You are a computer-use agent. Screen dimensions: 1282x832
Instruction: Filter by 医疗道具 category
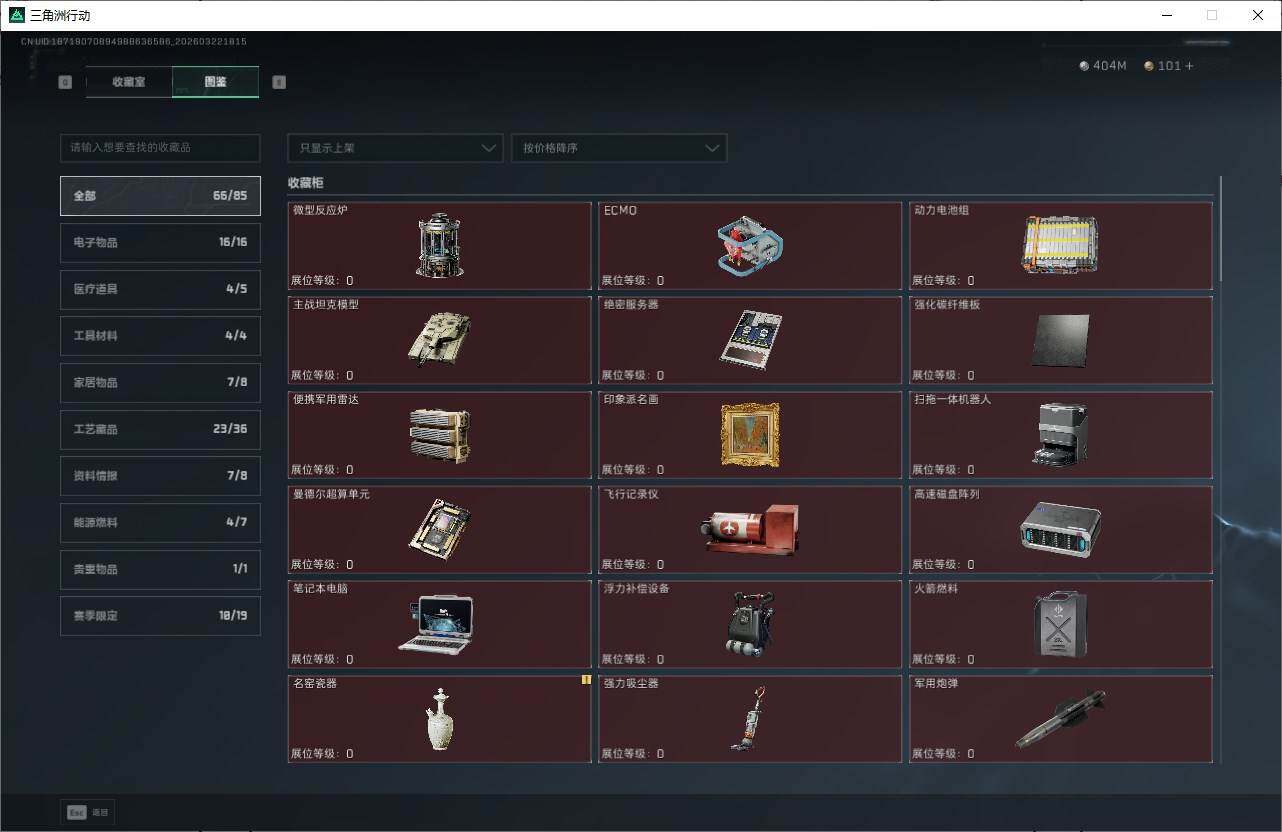tap(160, 289)
